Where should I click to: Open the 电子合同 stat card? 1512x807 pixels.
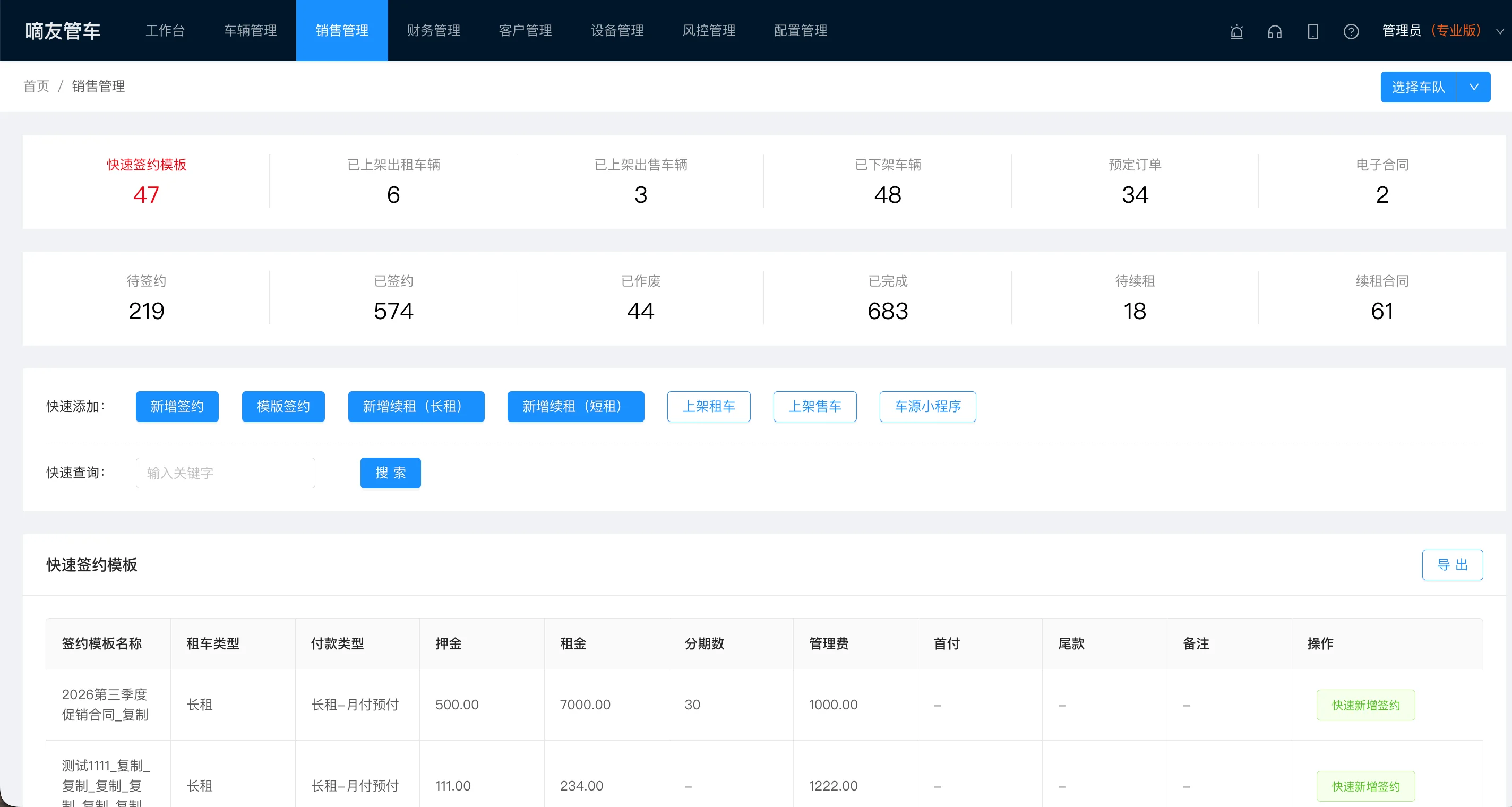(x=1382, y=182)
